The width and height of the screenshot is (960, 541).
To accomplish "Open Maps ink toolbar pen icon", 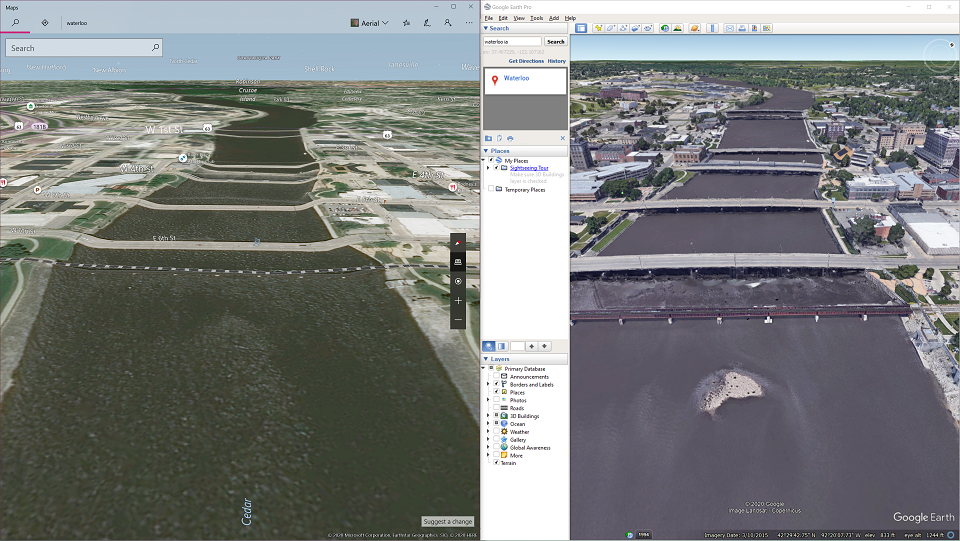I will pos(427,23).
